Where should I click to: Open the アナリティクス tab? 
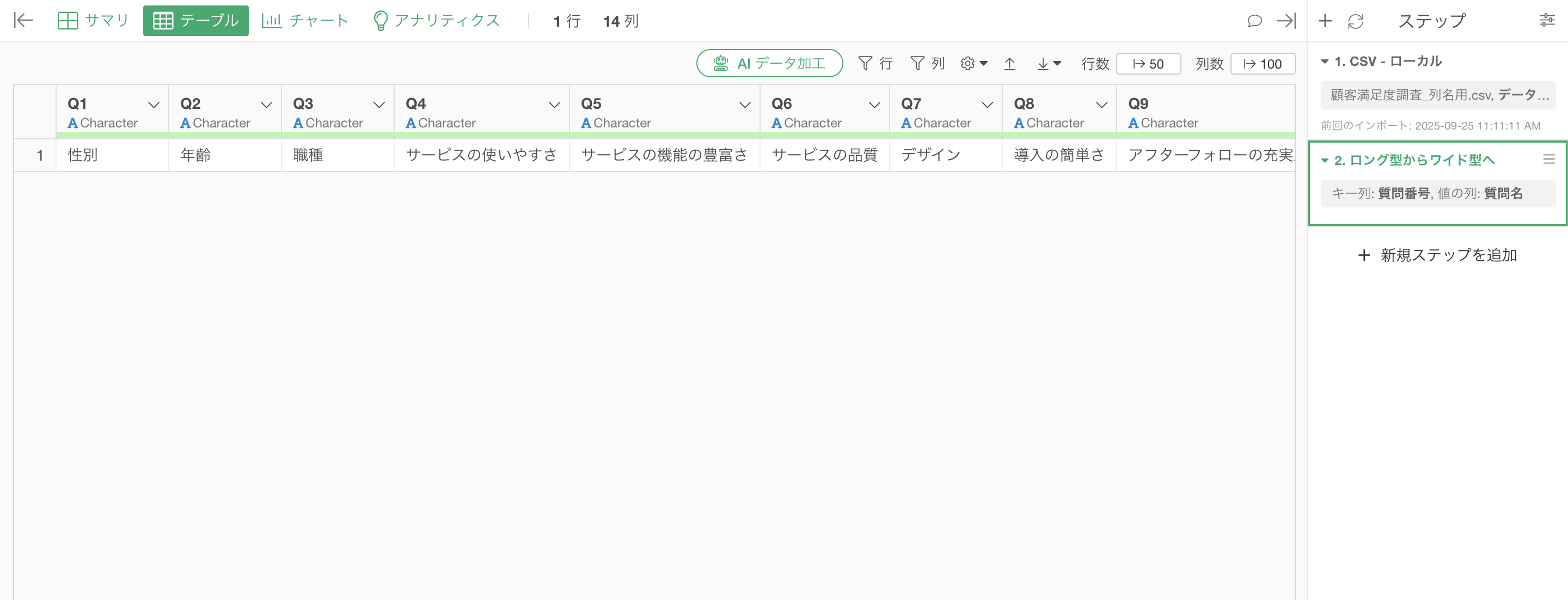click(x=436, y=21)
